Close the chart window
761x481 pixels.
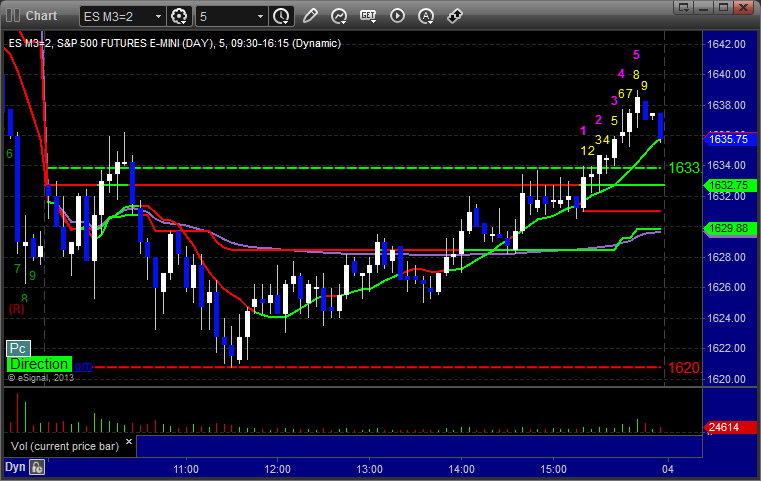pos(743,7)
